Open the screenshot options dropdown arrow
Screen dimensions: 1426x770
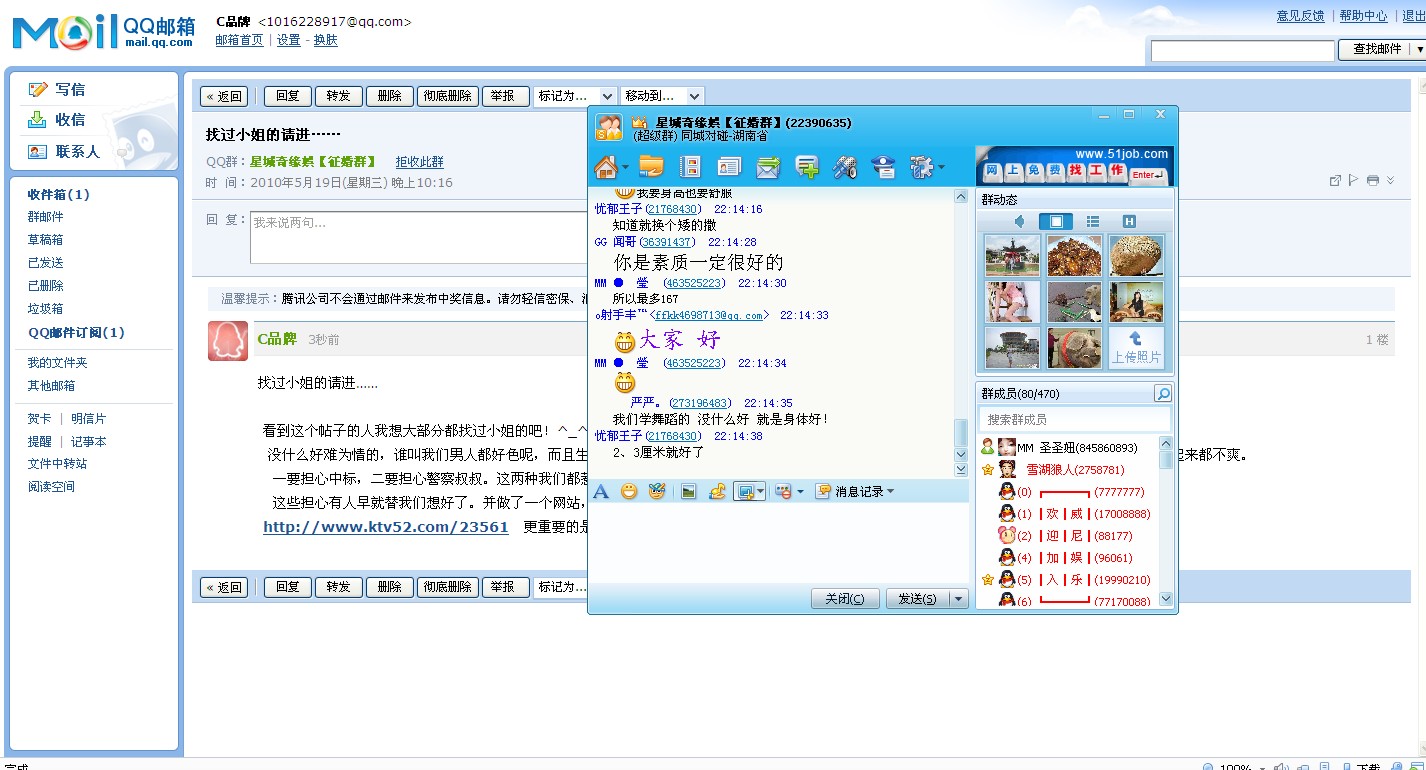pos(760,491)
